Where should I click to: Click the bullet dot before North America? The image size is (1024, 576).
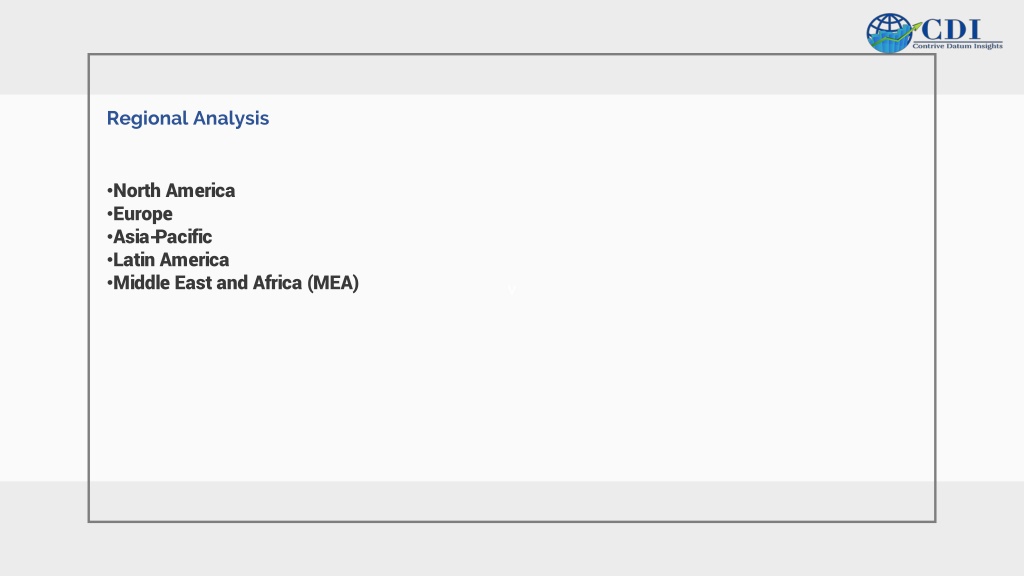click(x=110, y=191)
